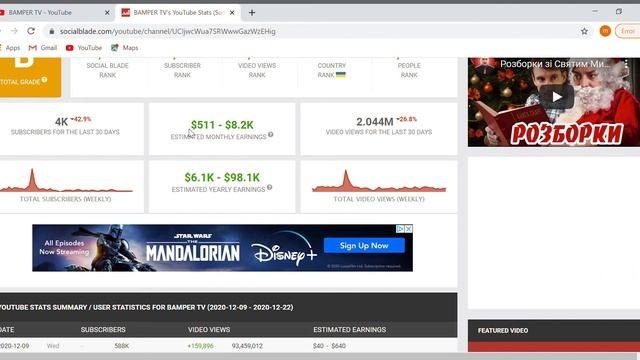This screenshot has width=640, height=360.
Task: Click the VIDEO VIEWS RANK label
Action: click(x=257, y=70)
